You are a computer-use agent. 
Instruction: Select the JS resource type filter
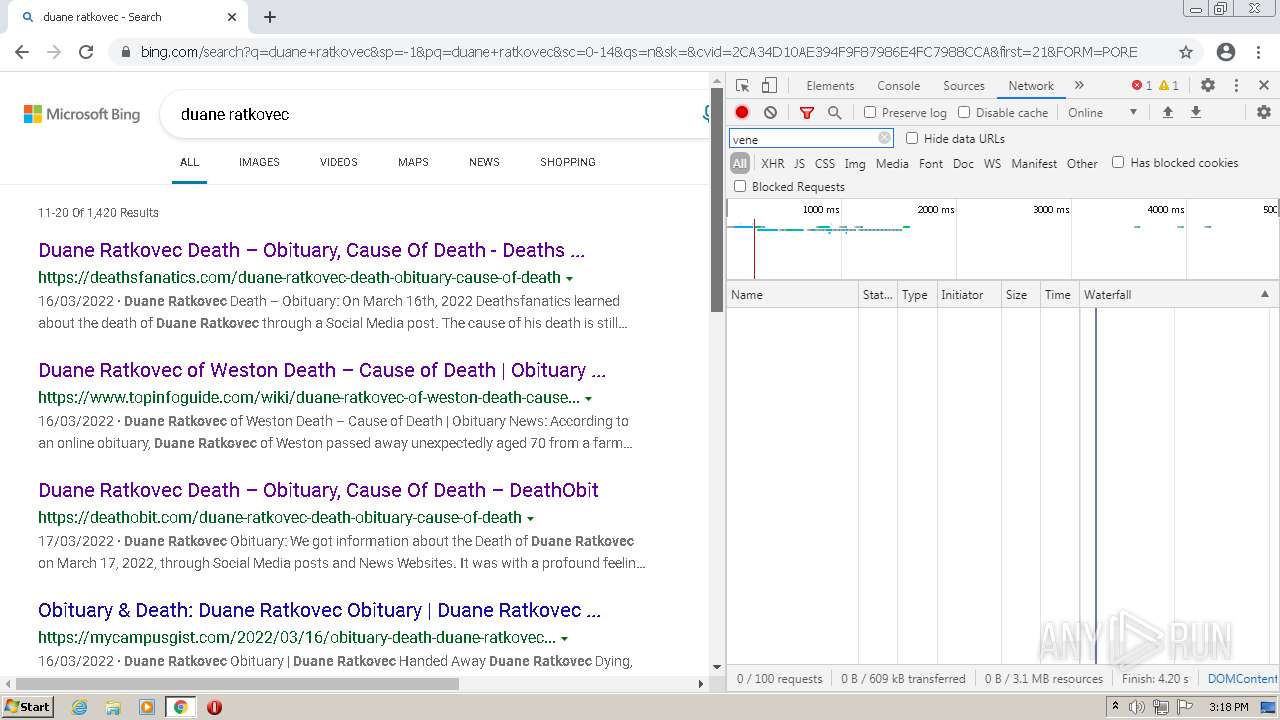pyautogui.click(x=799, y=163)
